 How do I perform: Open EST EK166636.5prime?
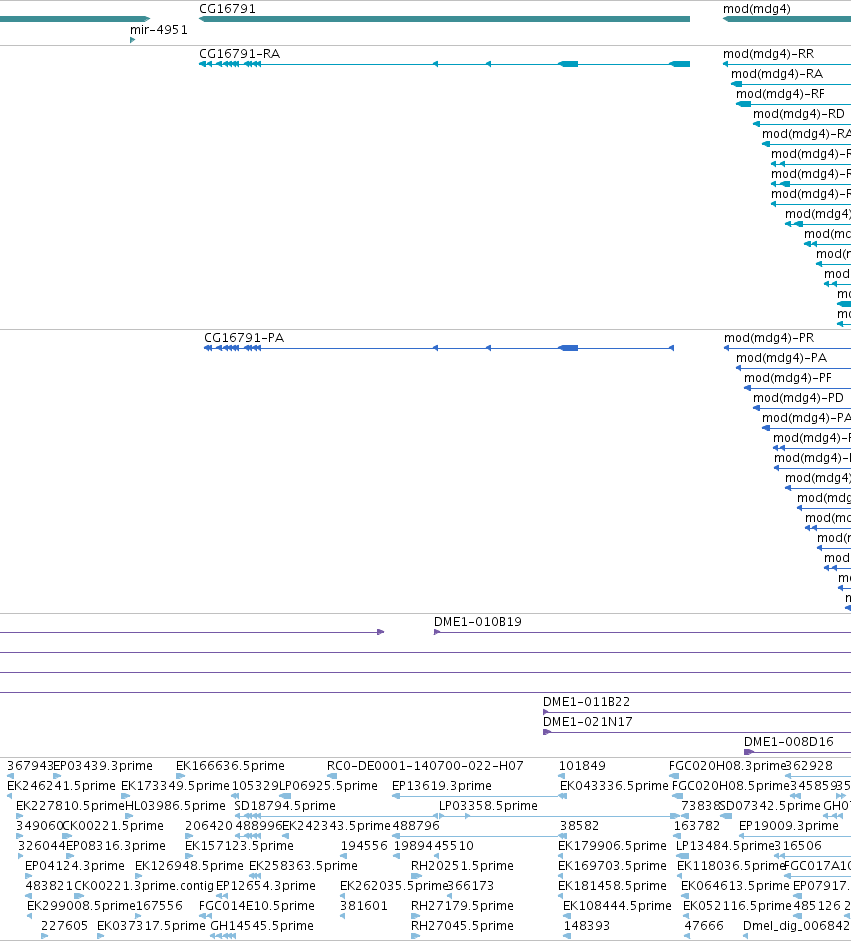point(230,766)
